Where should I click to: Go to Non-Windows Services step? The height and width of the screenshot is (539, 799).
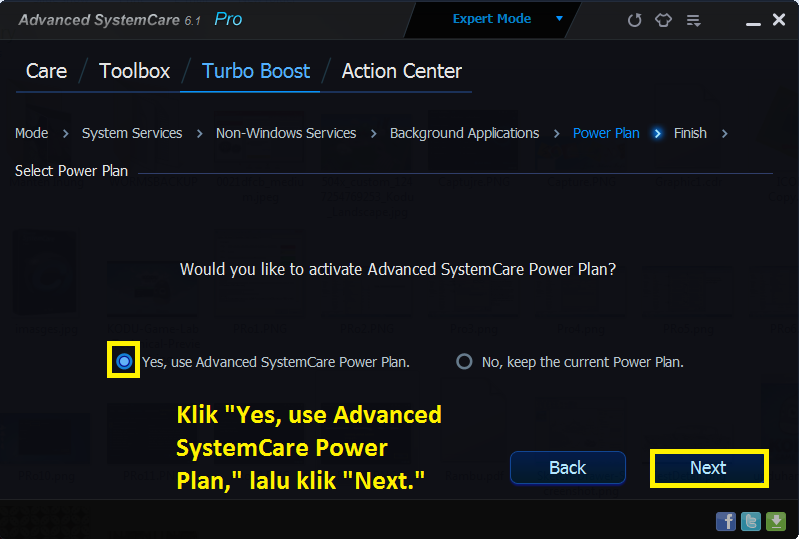coord(286,133)
